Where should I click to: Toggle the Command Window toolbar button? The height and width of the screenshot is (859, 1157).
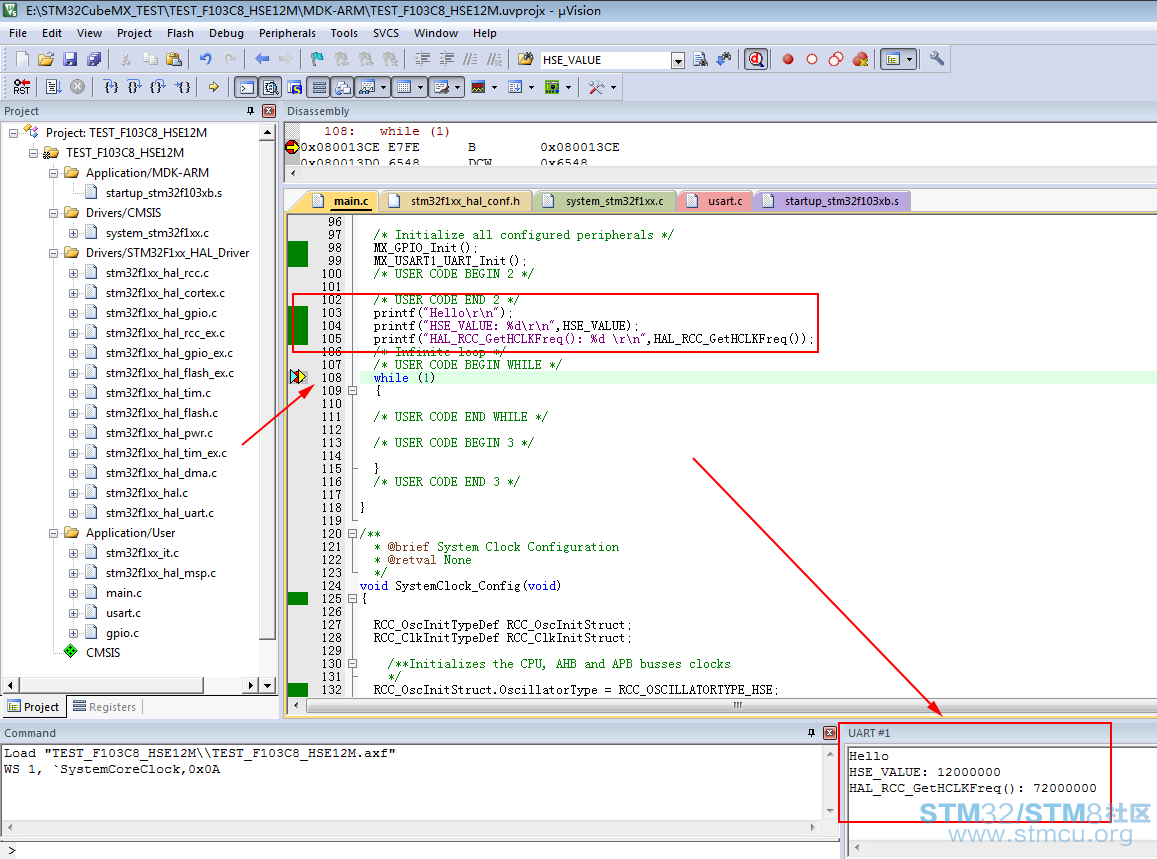(247, 87)
